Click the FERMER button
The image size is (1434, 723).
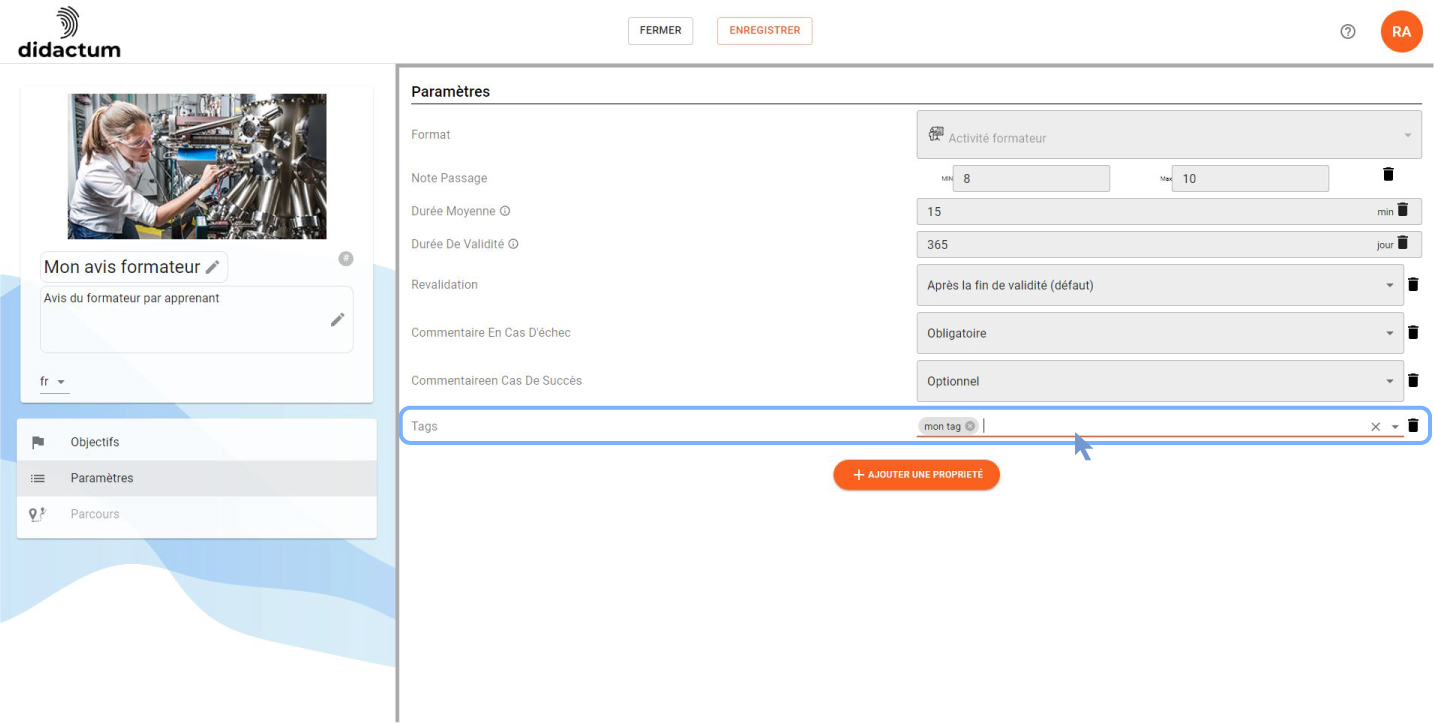(x=660, y=31)
